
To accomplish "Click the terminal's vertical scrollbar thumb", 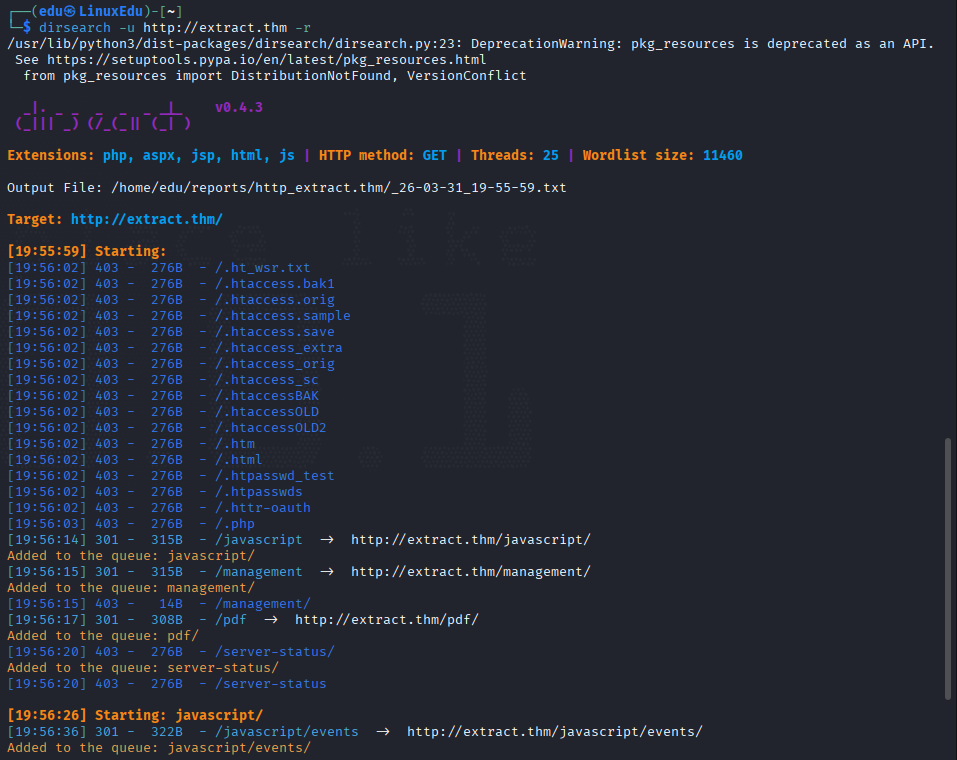I will click(x=948, y=568).
